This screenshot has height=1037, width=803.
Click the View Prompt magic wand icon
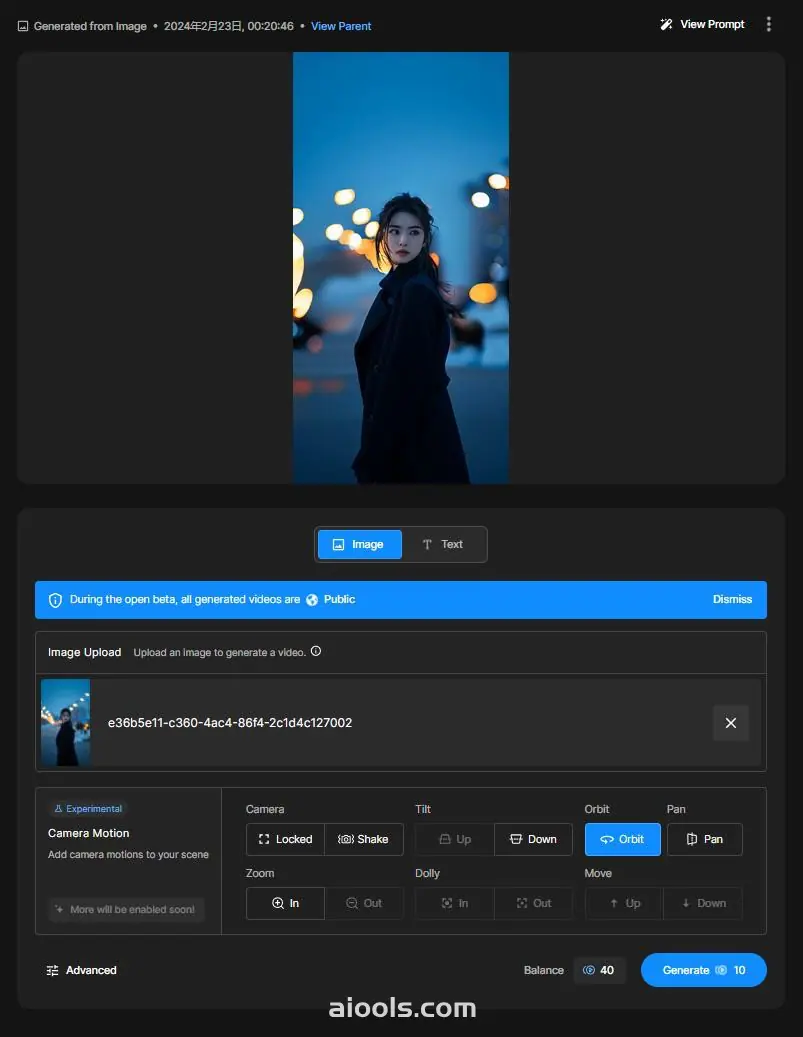point(666,25)
